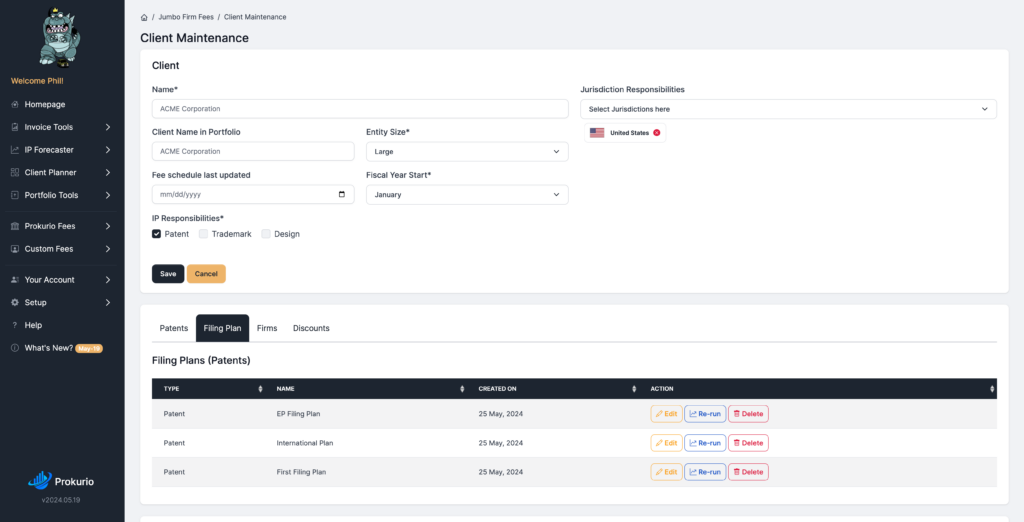
Task: Remove the United States jurisdiction via red x
Action: (656, 133)
